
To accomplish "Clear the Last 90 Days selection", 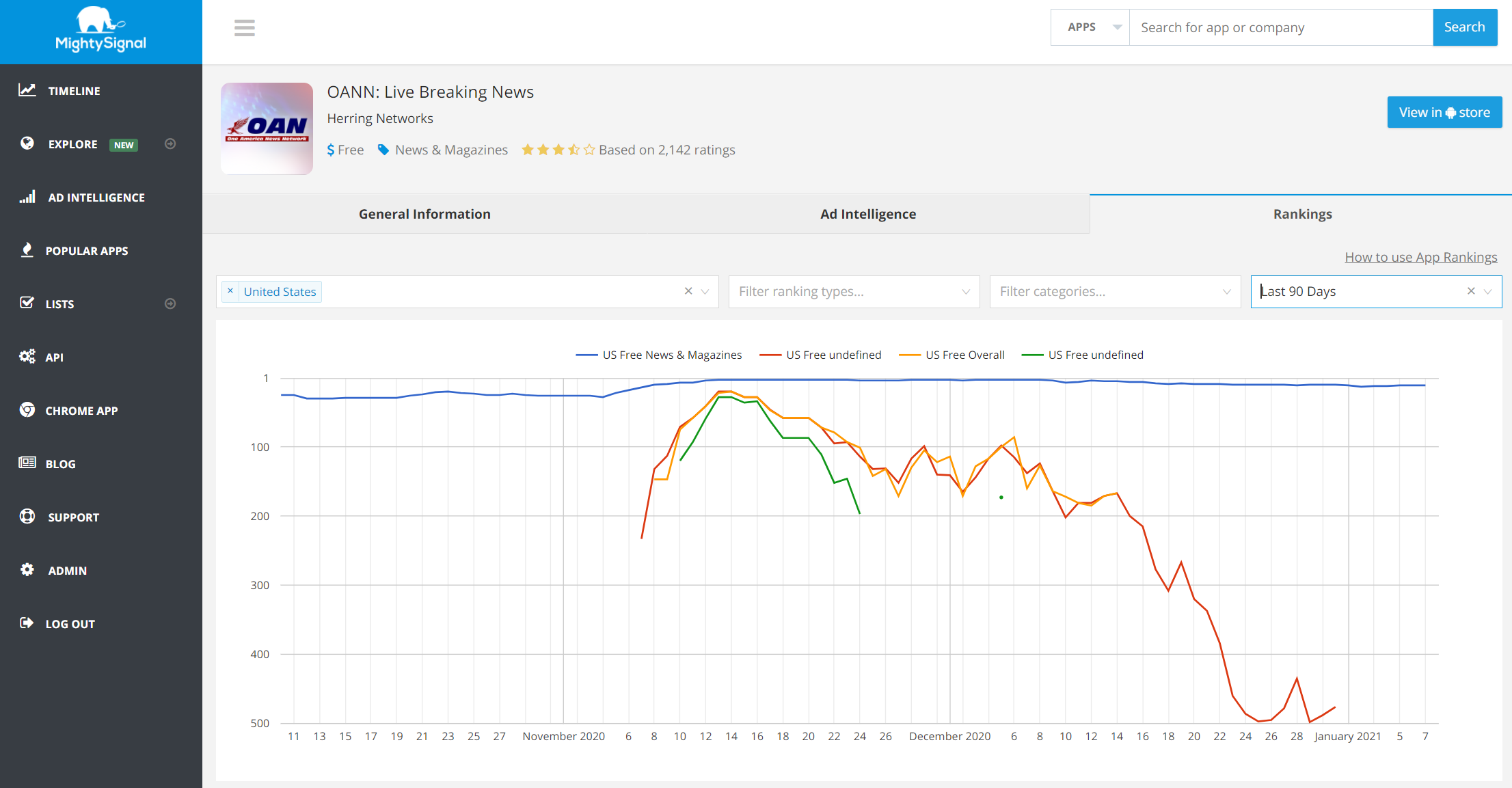I will pyautogui.click(x=1471, y=291).
